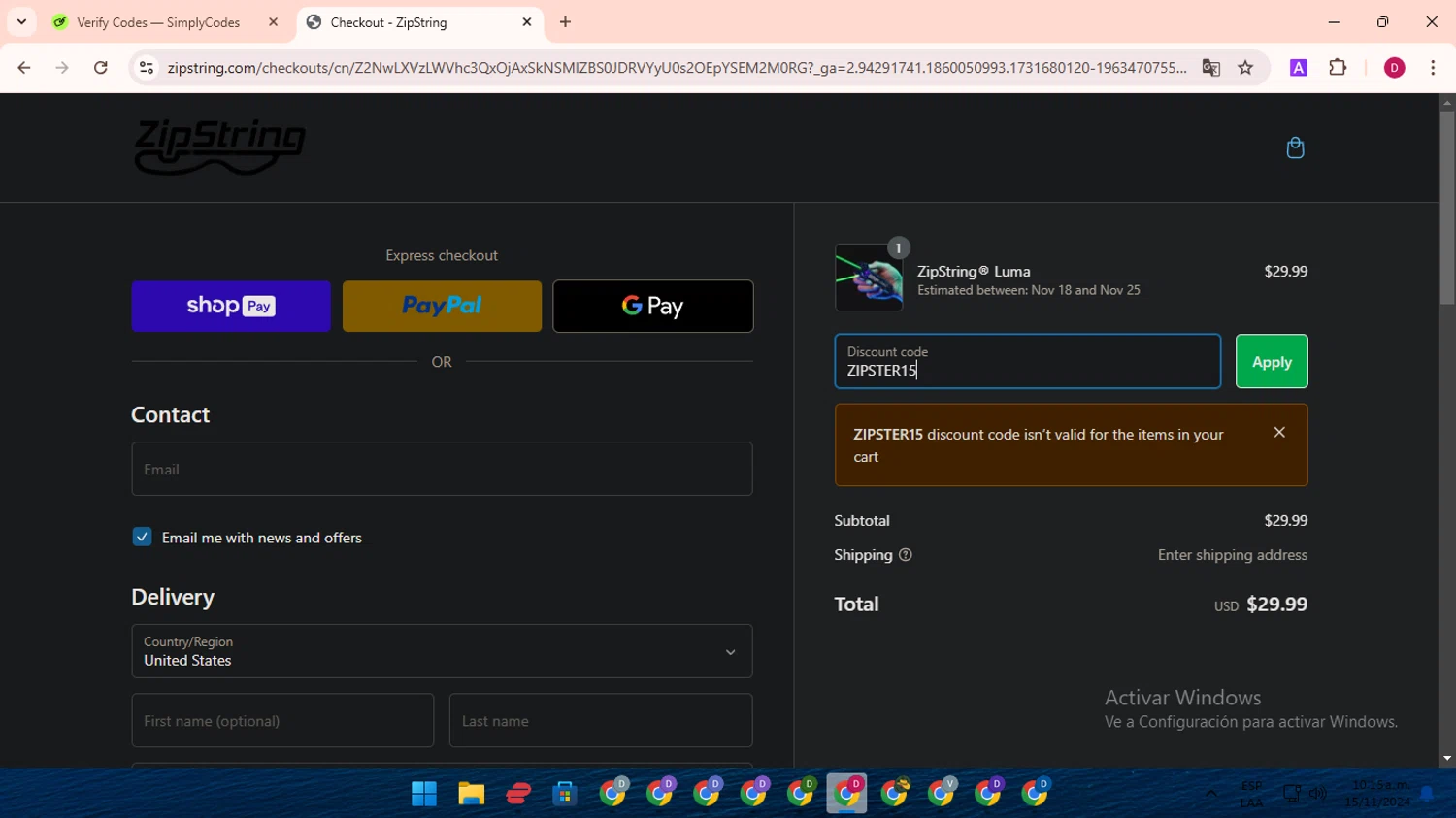Click the 'Express checkout' label

[x=442, y=255]
